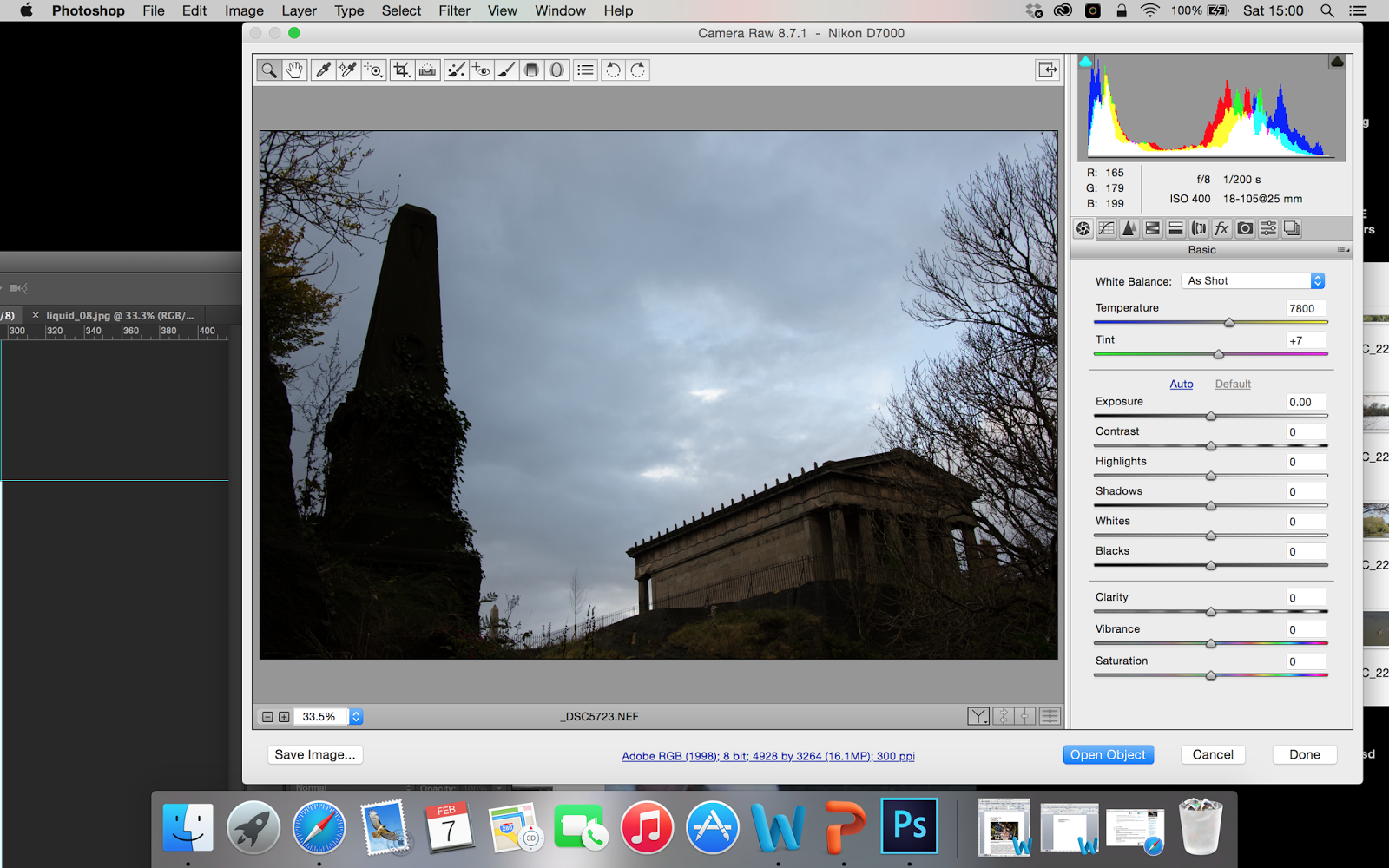Activate the Spot Removal tool

(456, 69)
